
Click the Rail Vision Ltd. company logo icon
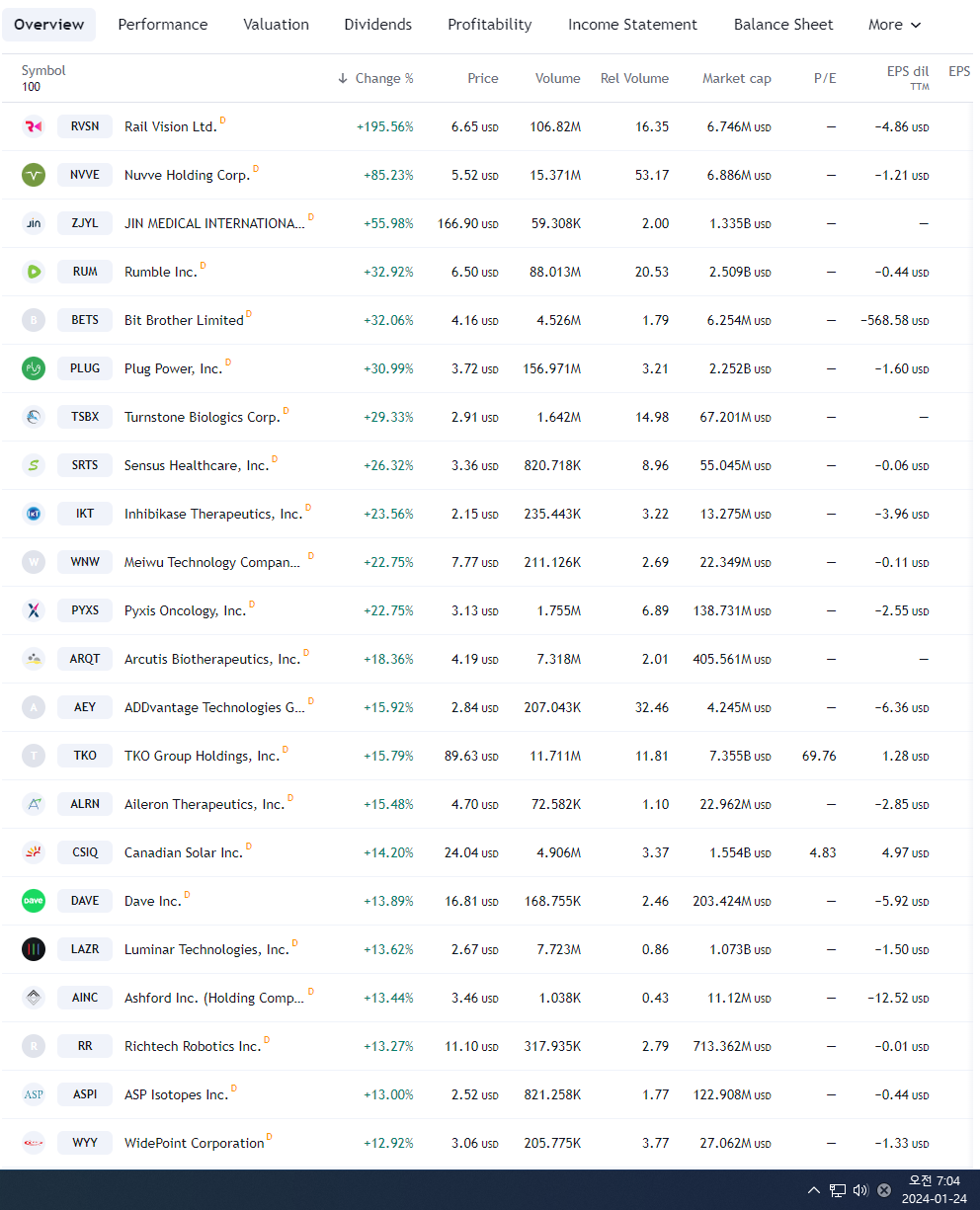click(34, 126)
